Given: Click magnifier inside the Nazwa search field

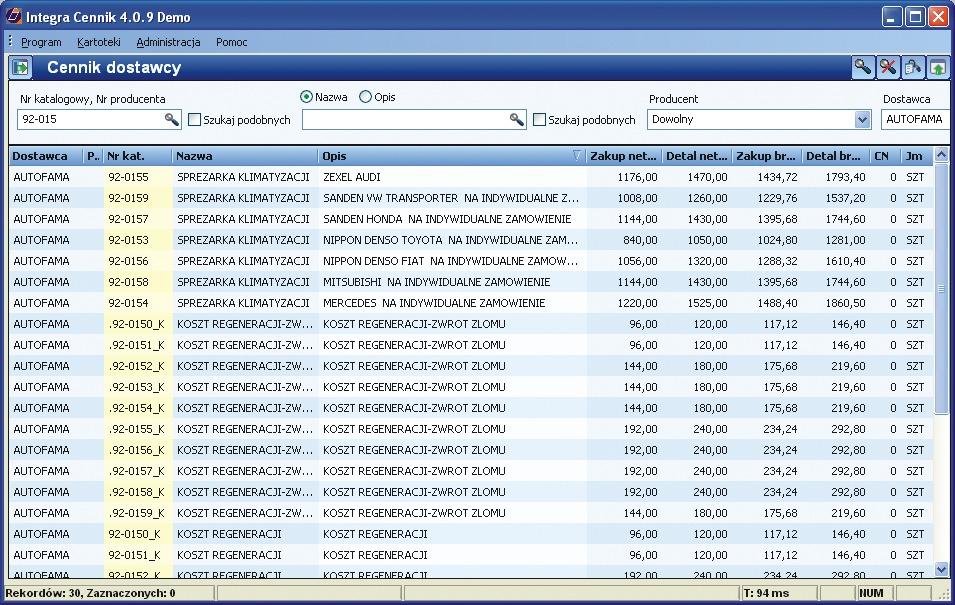Looking at the screenshot, I should point(516,119).
